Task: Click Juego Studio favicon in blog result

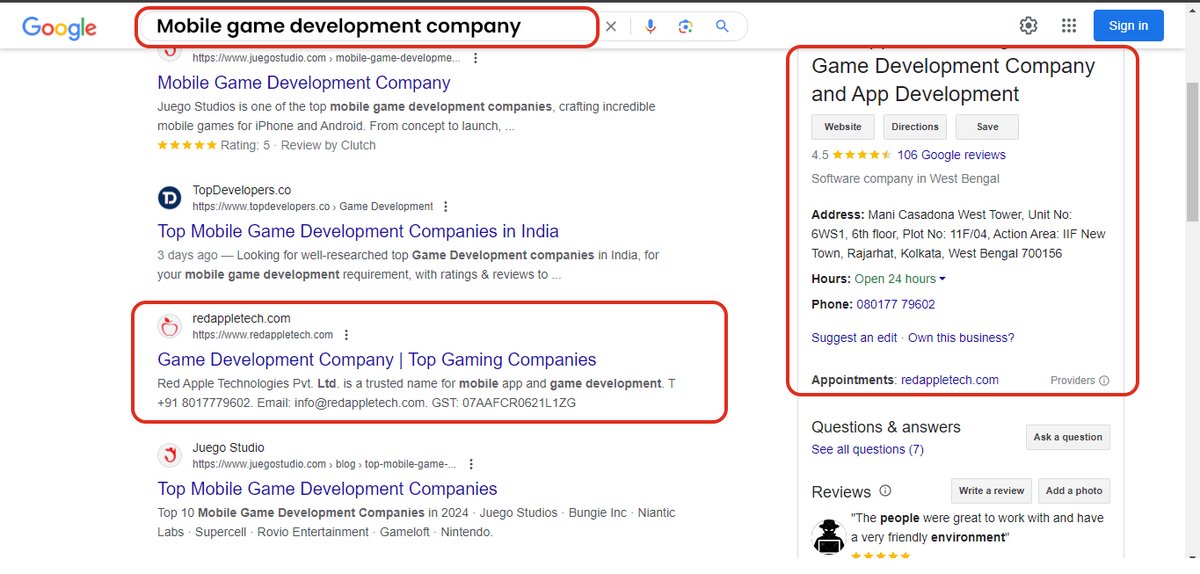Action: point(170,455)
